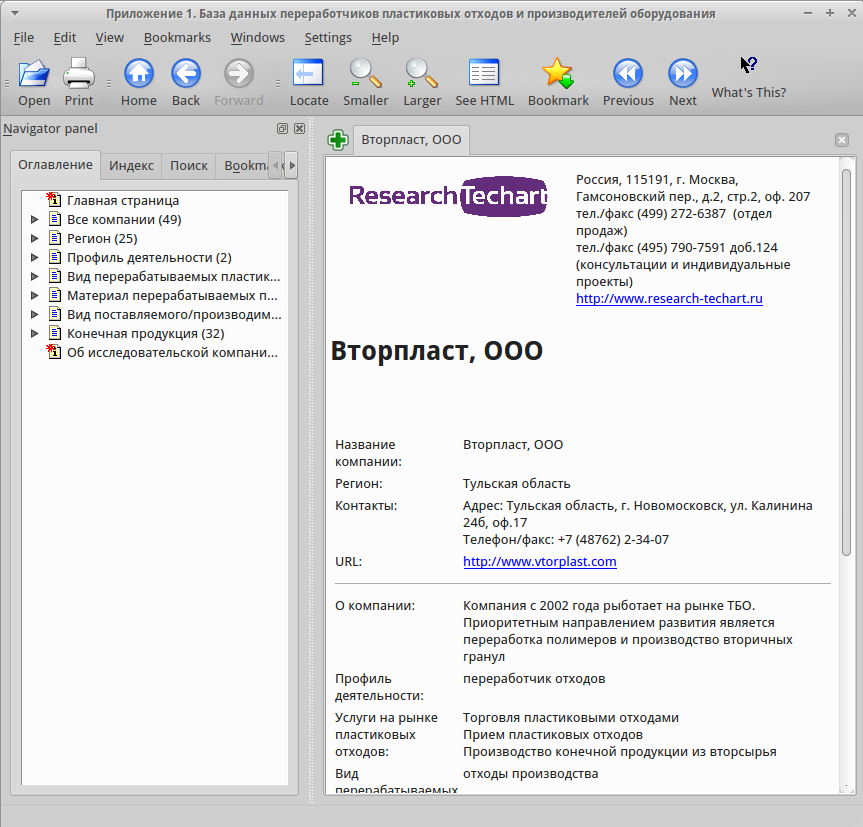Print the current page via Print icon
Viewport: 863px width, 827px height.
point(79,74)
